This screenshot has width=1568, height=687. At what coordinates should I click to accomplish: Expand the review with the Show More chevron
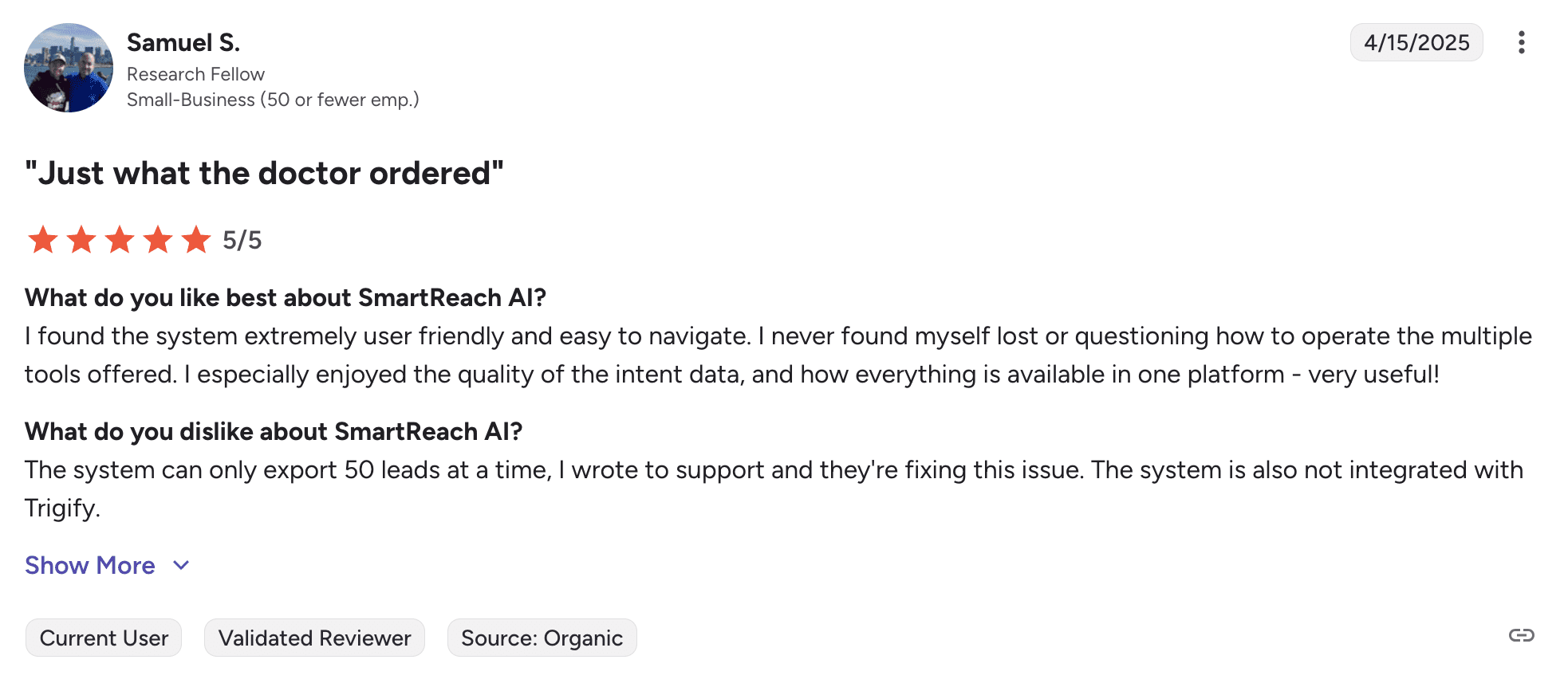point(182,565)
